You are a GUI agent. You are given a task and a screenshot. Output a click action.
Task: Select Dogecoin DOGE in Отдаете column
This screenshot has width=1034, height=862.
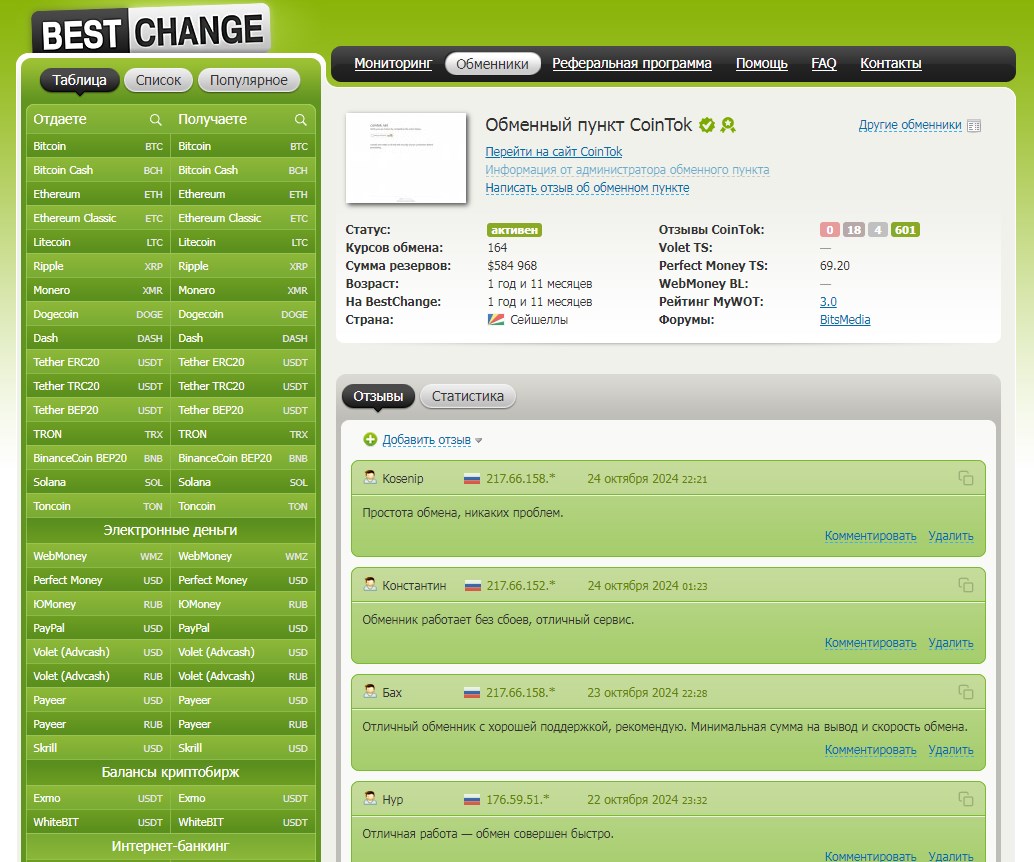pyautogui.click(x=98, y=314)
